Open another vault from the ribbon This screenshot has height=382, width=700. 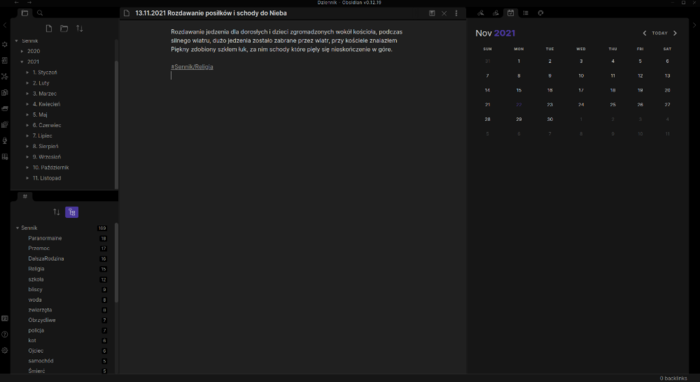(5, 318)
